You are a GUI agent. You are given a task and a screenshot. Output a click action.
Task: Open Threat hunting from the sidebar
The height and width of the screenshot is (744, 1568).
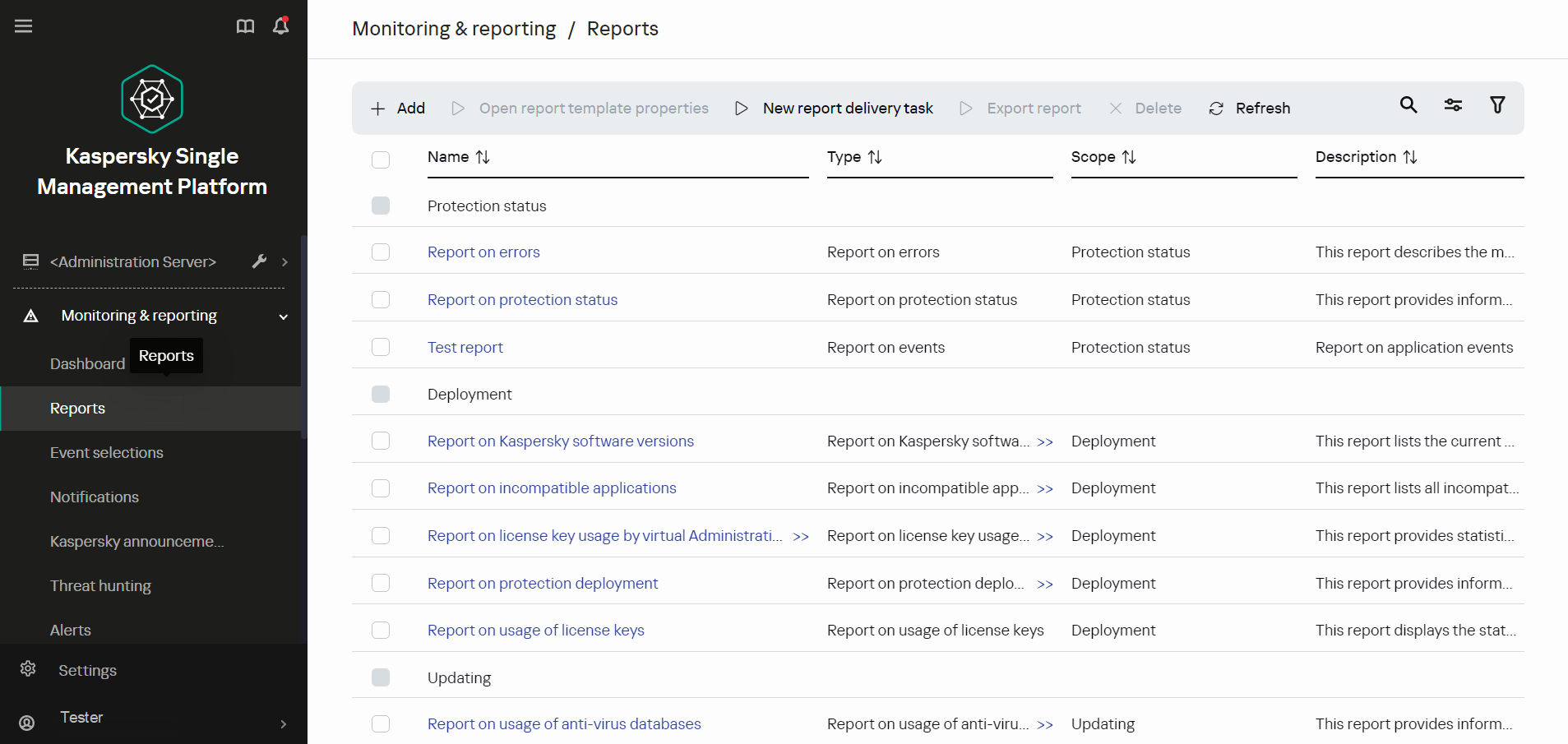[x=100, y=585]
